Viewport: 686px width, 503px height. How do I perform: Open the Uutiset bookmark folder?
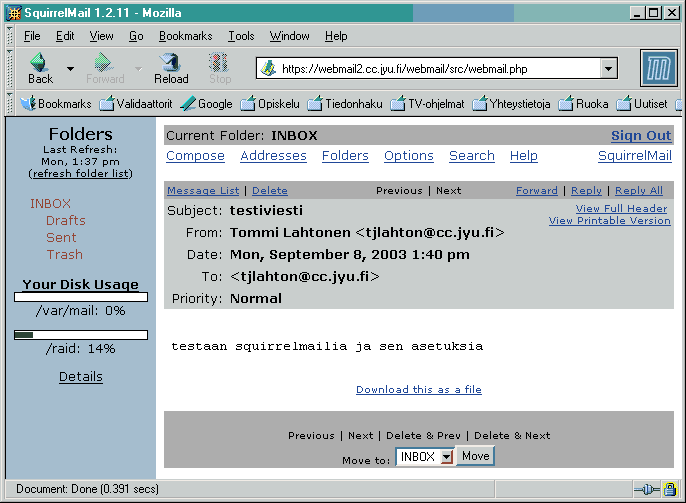click(642, 104)
